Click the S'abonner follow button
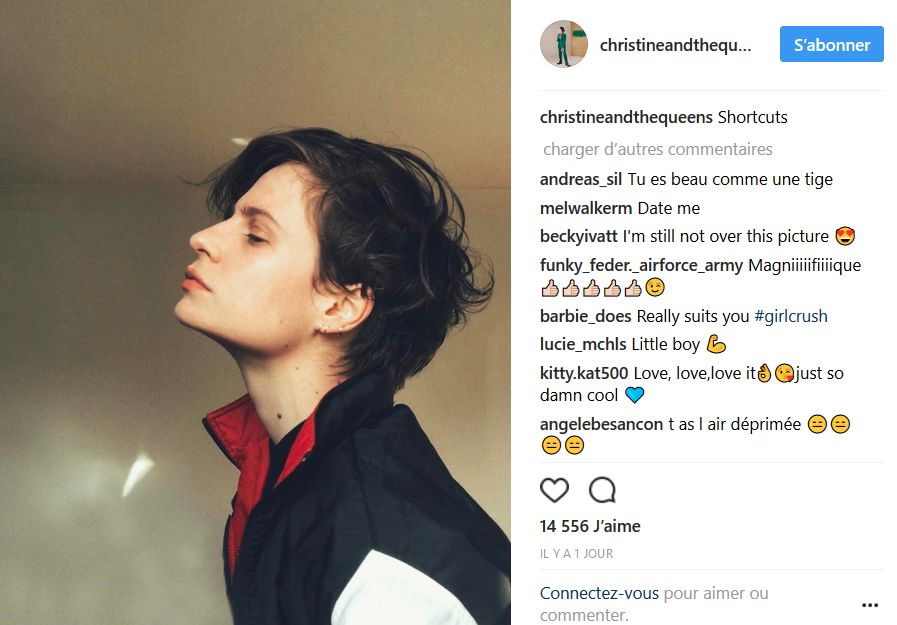Screen dimensions: 897x625 (x=831, y=44)
